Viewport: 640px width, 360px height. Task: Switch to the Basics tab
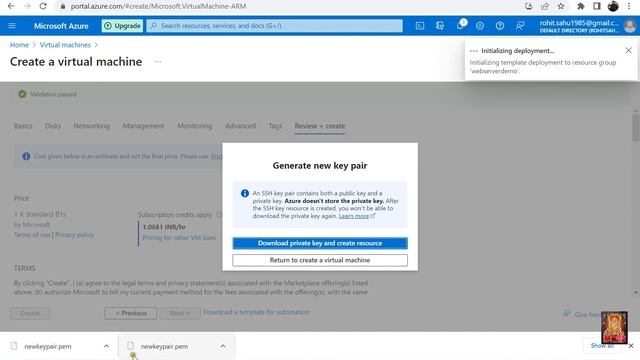coord(23,126)
